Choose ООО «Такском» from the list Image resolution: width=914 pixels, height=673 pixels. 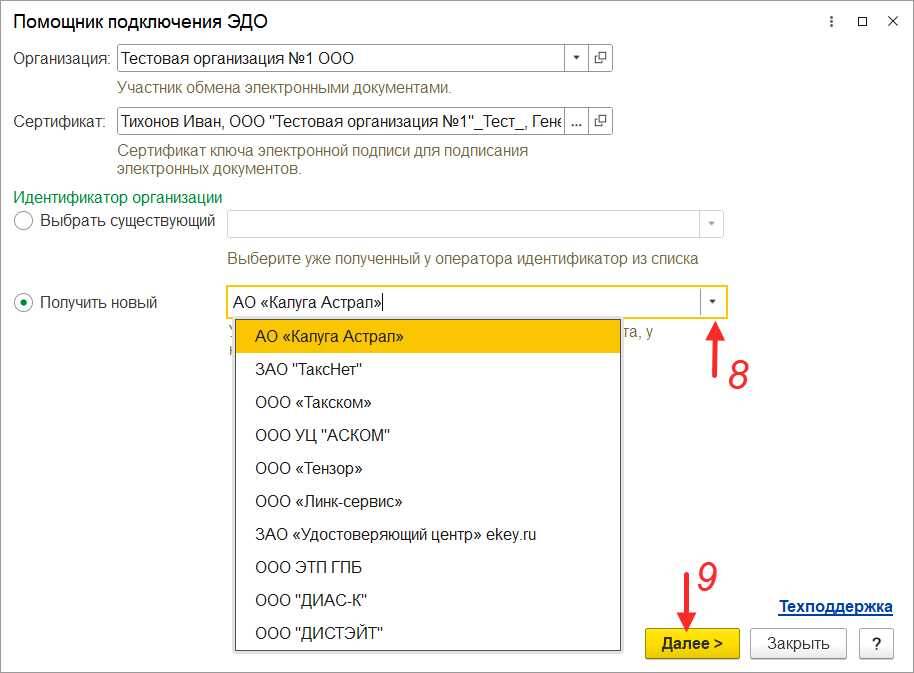point(428,403)
